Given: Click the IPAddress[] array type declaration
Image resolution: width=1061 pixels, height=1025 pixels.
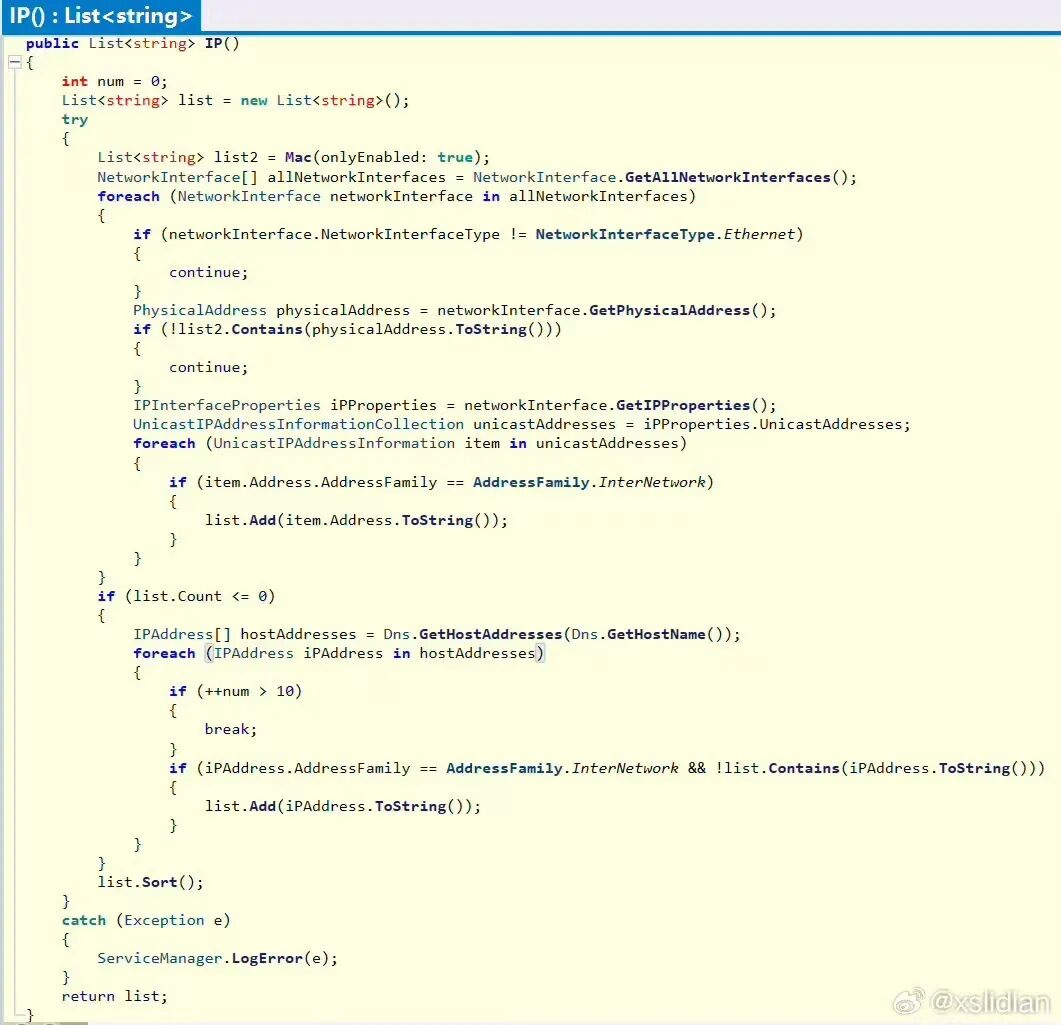Looking at the screenshot, I should click(182, 634).
